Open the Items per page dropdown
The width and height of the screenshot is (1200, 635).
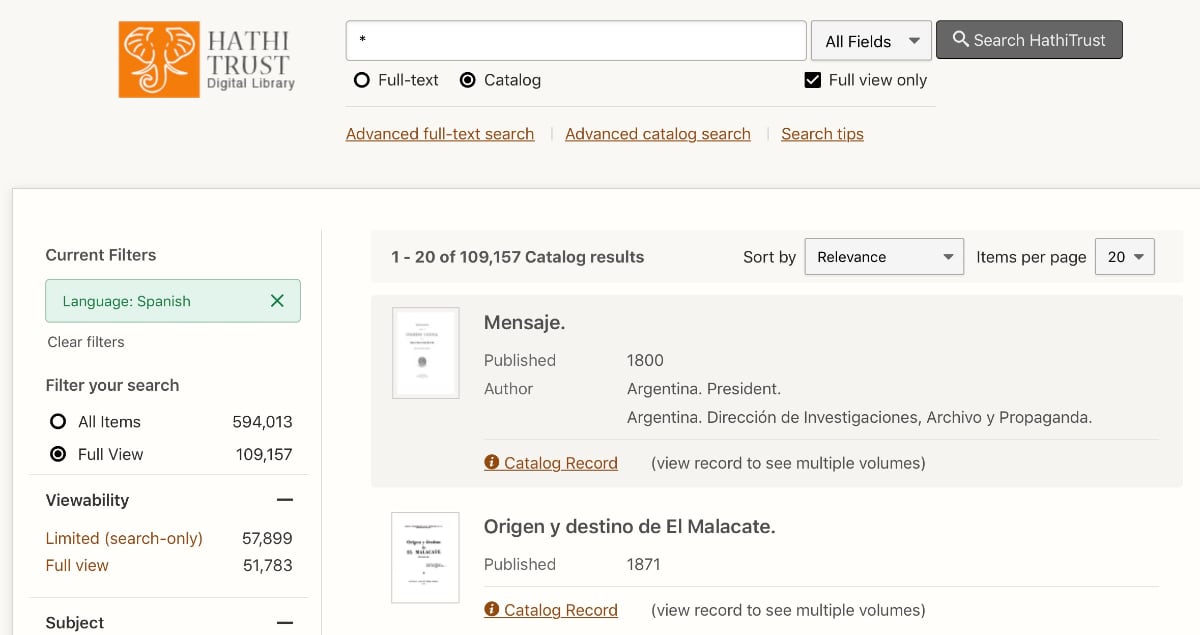1125,257
